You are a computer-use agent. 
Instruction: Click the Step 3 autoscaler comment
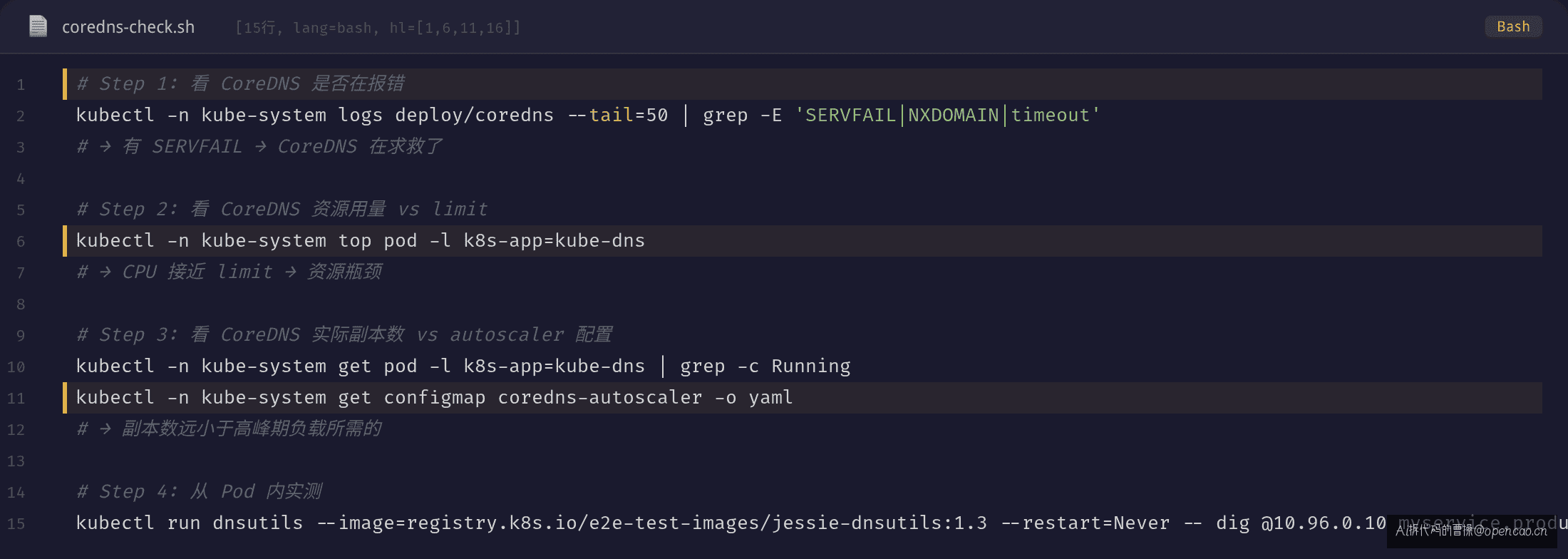[x=345, y=335]
